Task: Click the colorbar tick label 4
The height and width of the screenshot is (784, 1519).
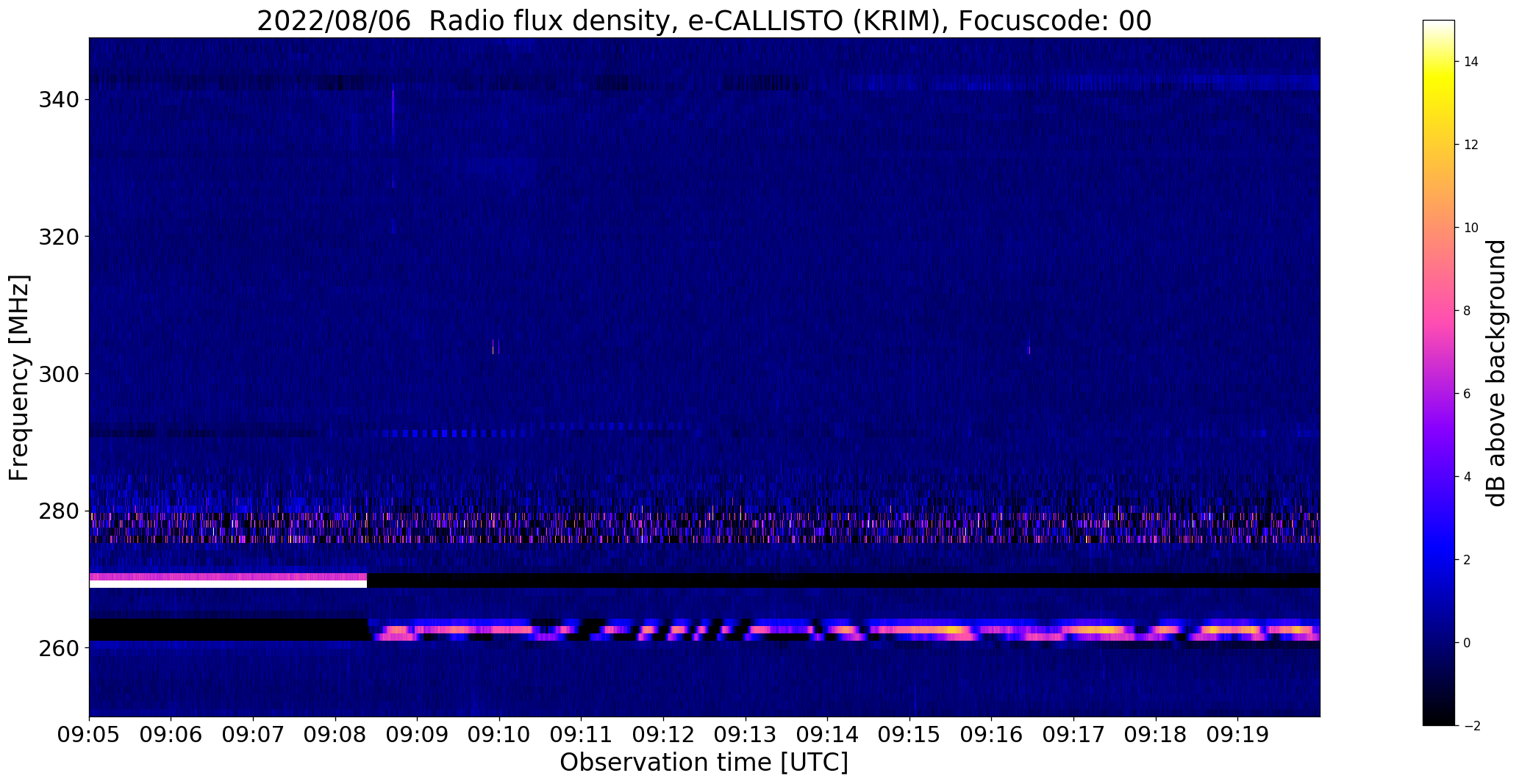Action: [1467, 477]
